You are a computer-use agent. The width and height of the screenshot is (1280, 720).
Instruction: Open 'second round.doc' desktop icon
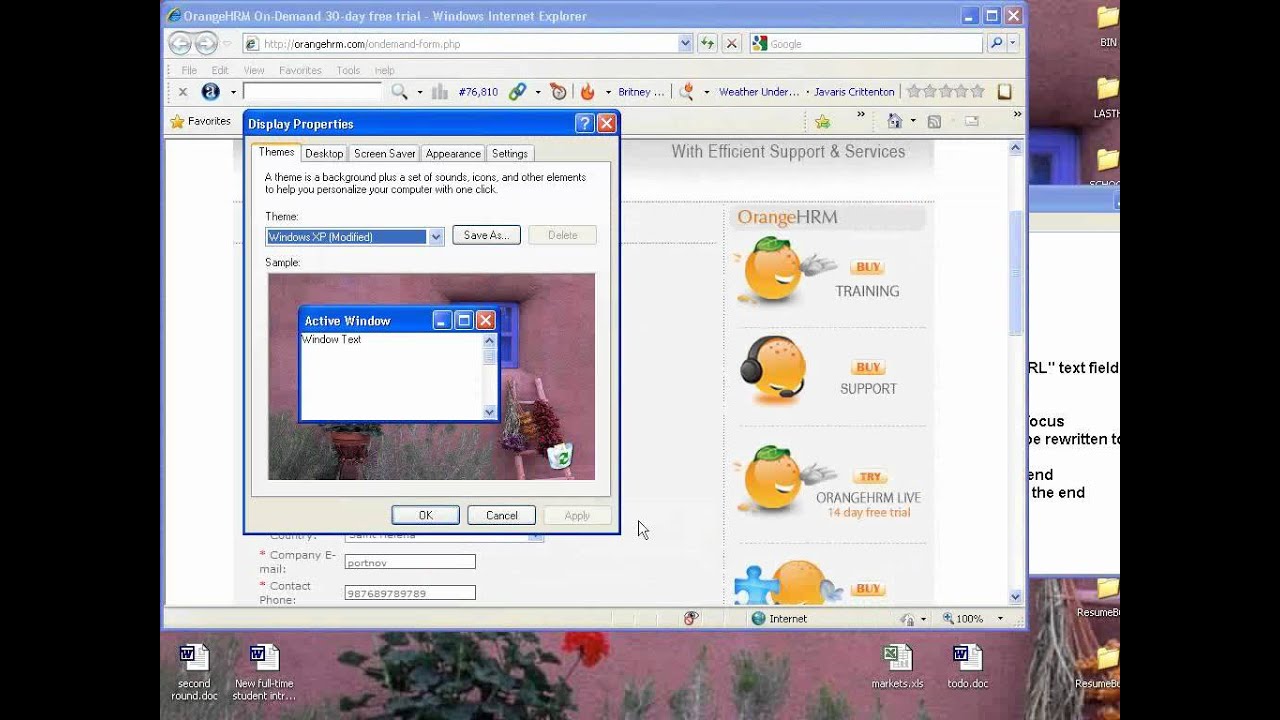click(x=194, y=672)
